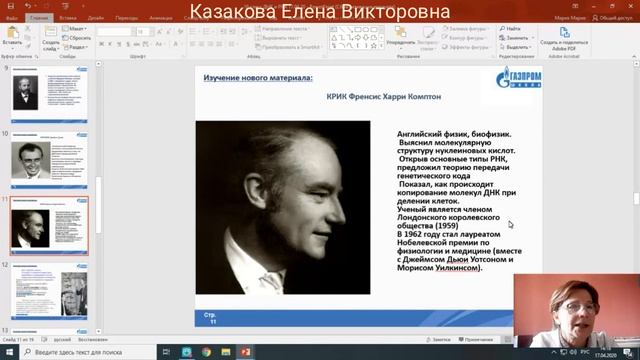
Task: Select slide 10 thumbnail
Action: click(49, 160)
